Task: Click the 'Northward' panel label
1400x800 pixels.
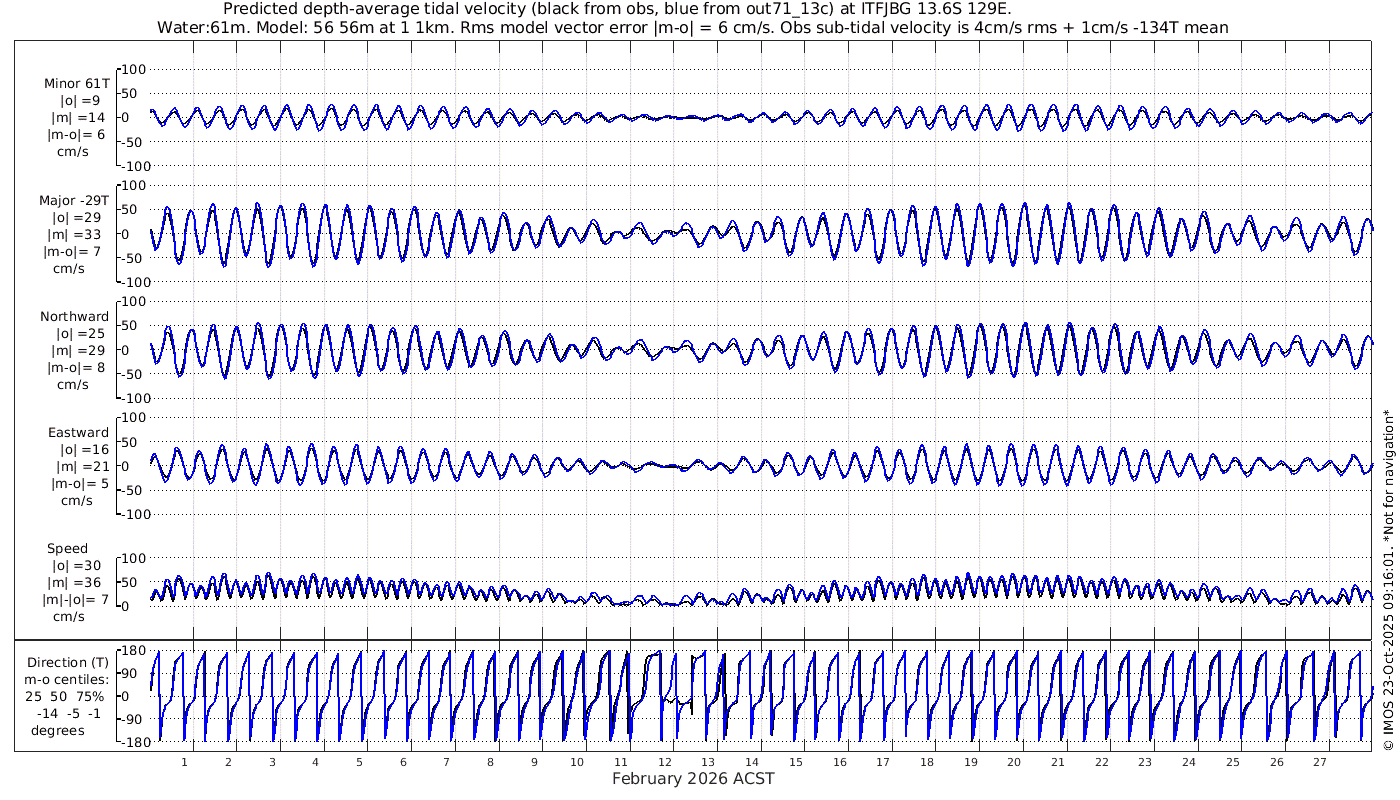Action: 74,316
